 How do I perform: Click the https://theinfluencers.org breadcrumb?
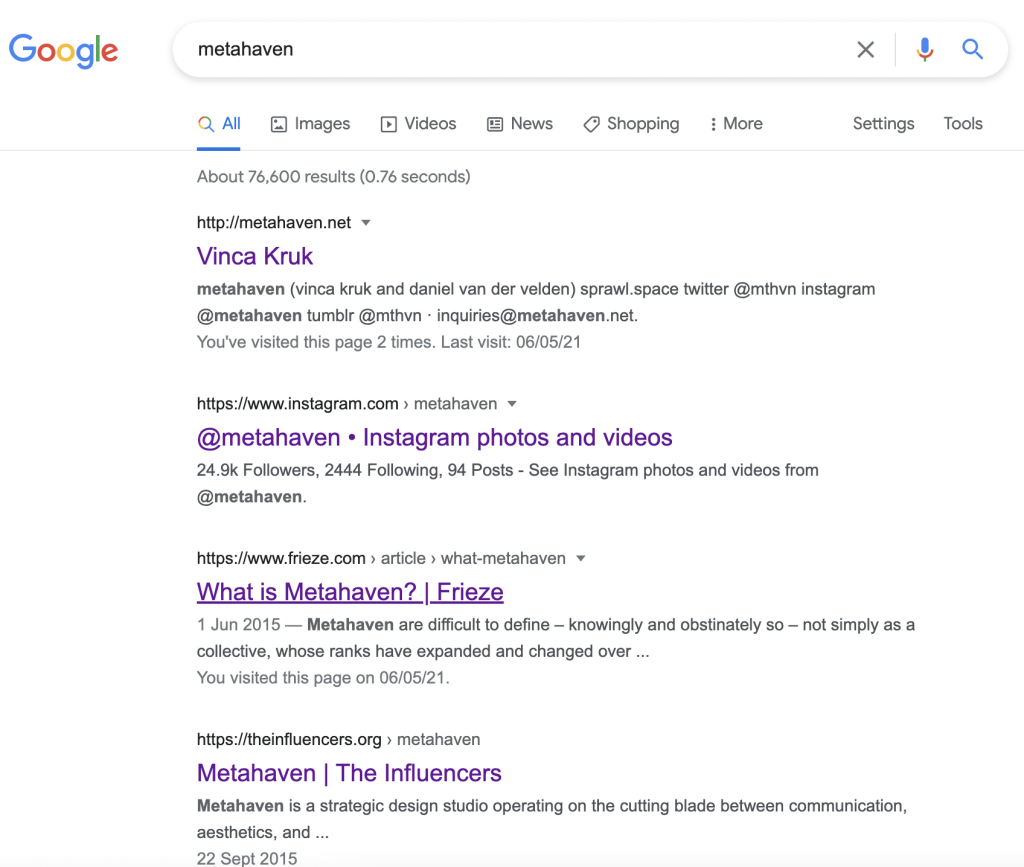(x=289, y=740)
